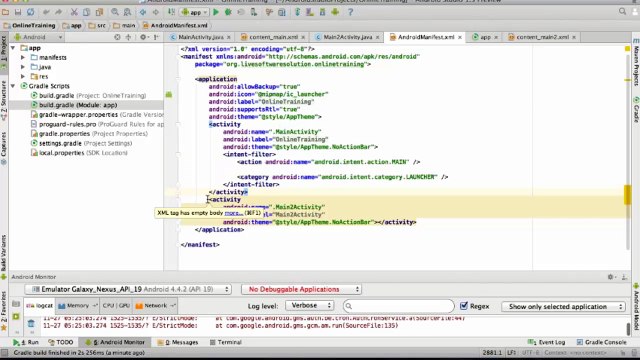Switch to the content_main.xml tab
Image resolution: width=640 pixels, height=360 pixels.
point(273,37)
